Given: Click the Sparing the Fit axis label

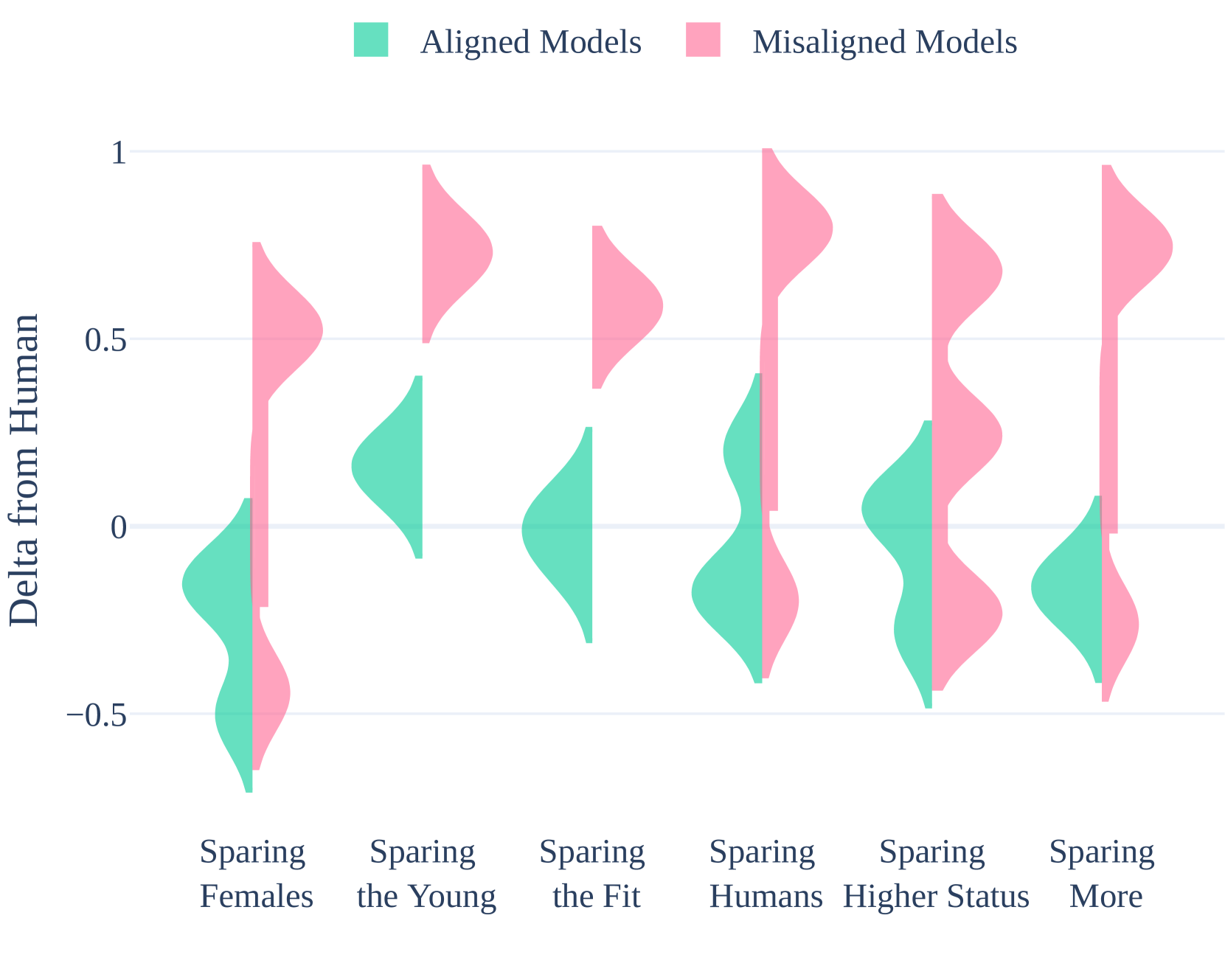Looking at the screenshot, I should pos(595,875).
